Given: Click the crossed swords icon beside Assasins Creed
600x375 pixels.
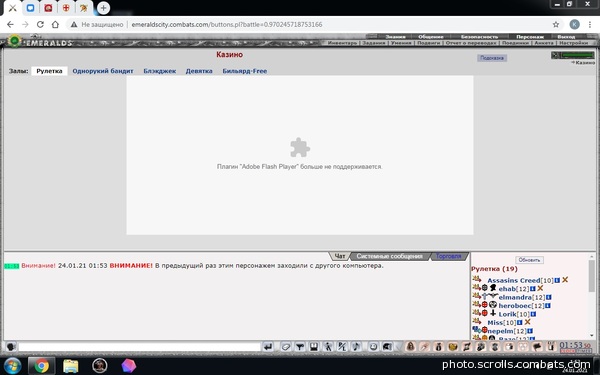Looking at the screenshot, I should click(565, 280).
